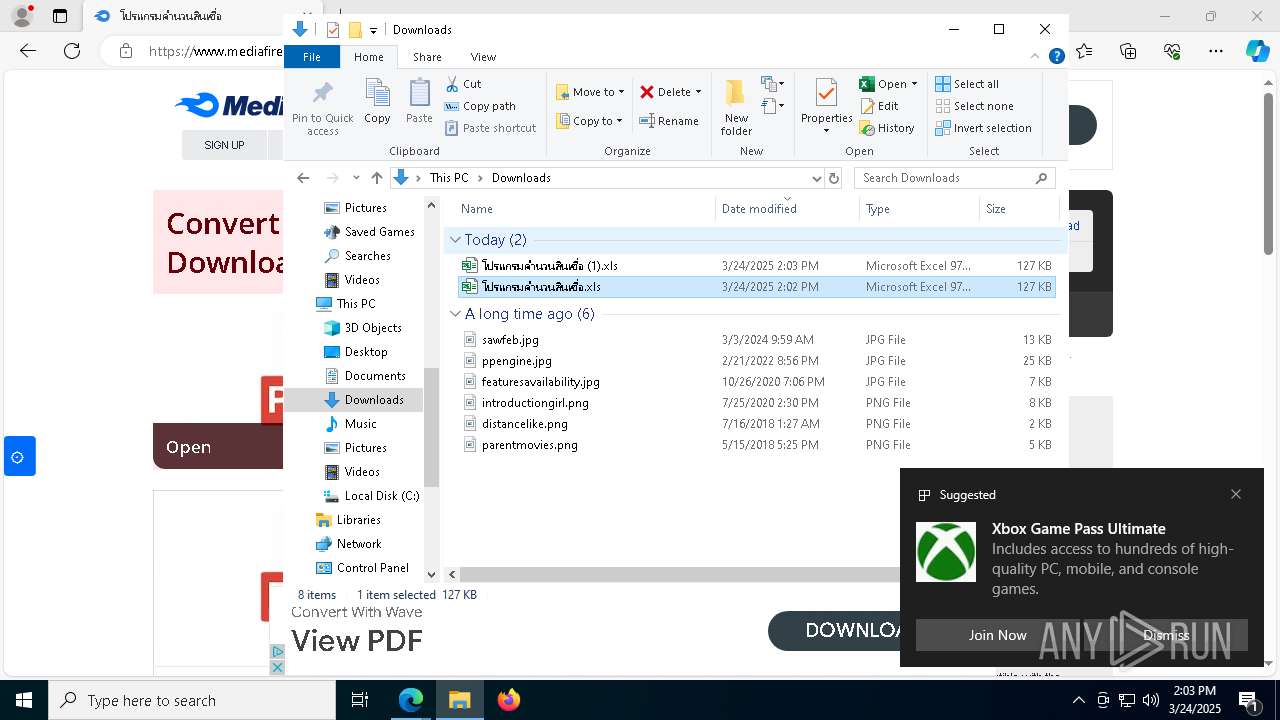The image size is (1280, 720).
Task: Go back in Explorer navigation
Action: tap(303, 178)
